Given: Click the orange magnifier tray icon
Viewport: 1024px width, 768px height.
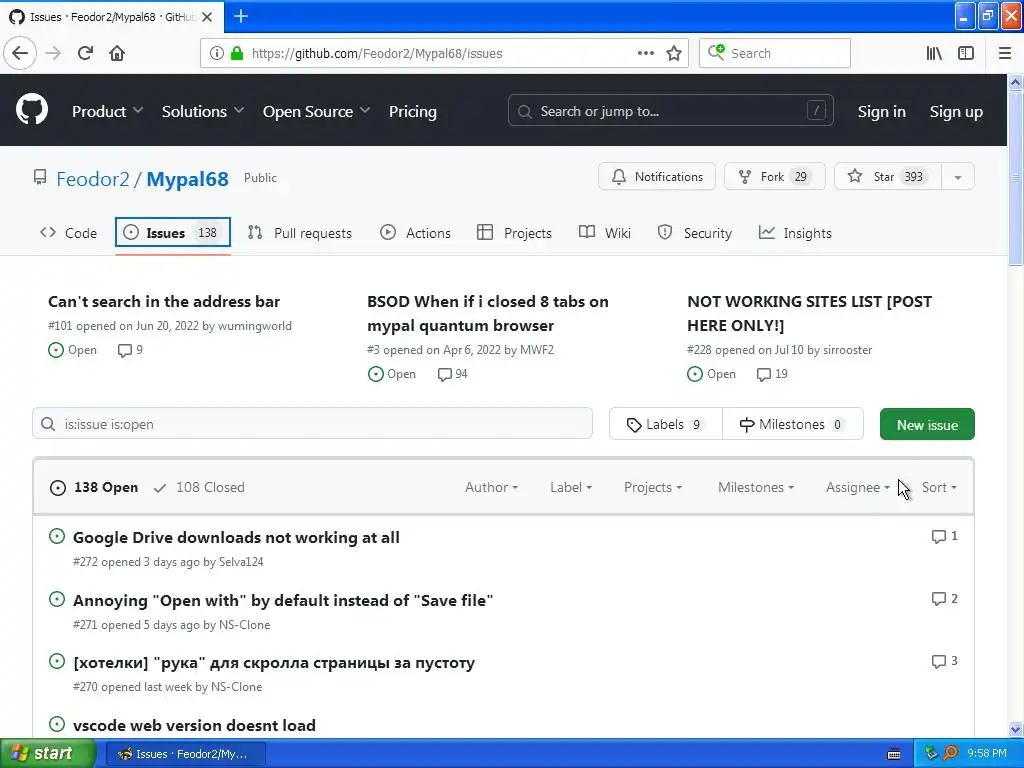Looking at the screenshot, I should coord(950,753).
